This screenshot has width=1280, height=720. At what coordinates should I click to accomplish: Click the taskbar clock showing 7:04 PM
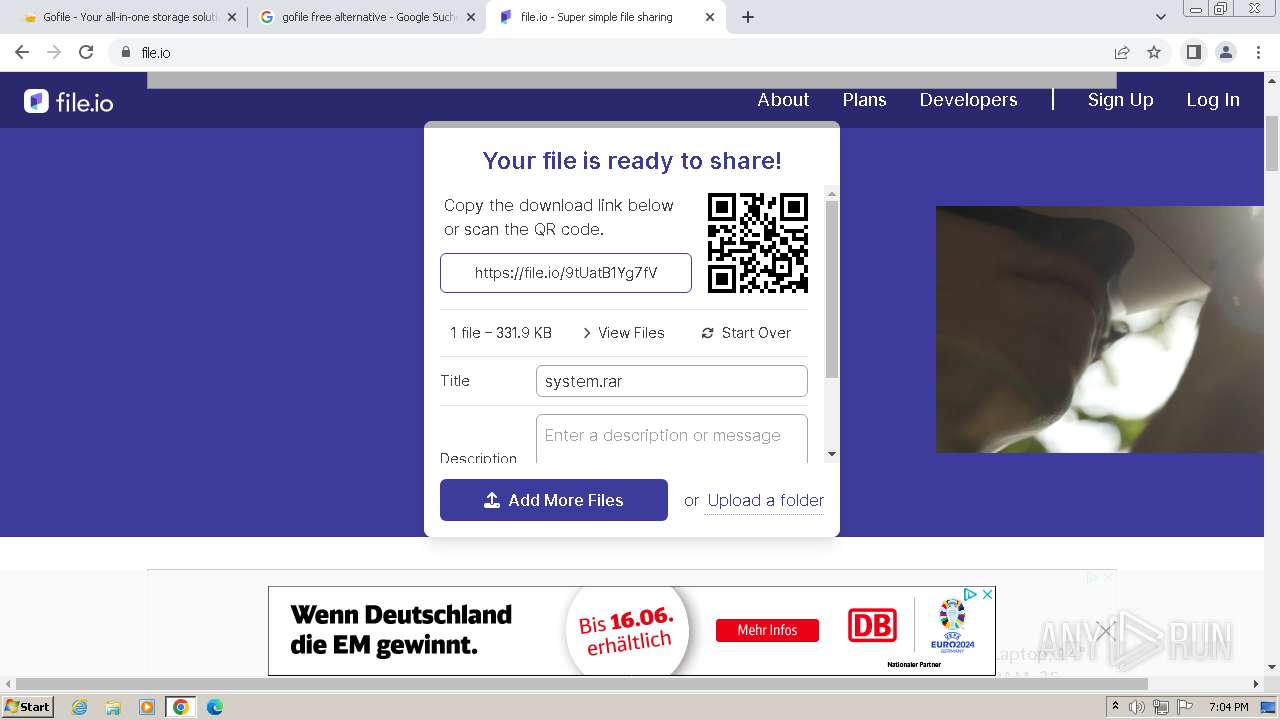tap(1227, 707)
